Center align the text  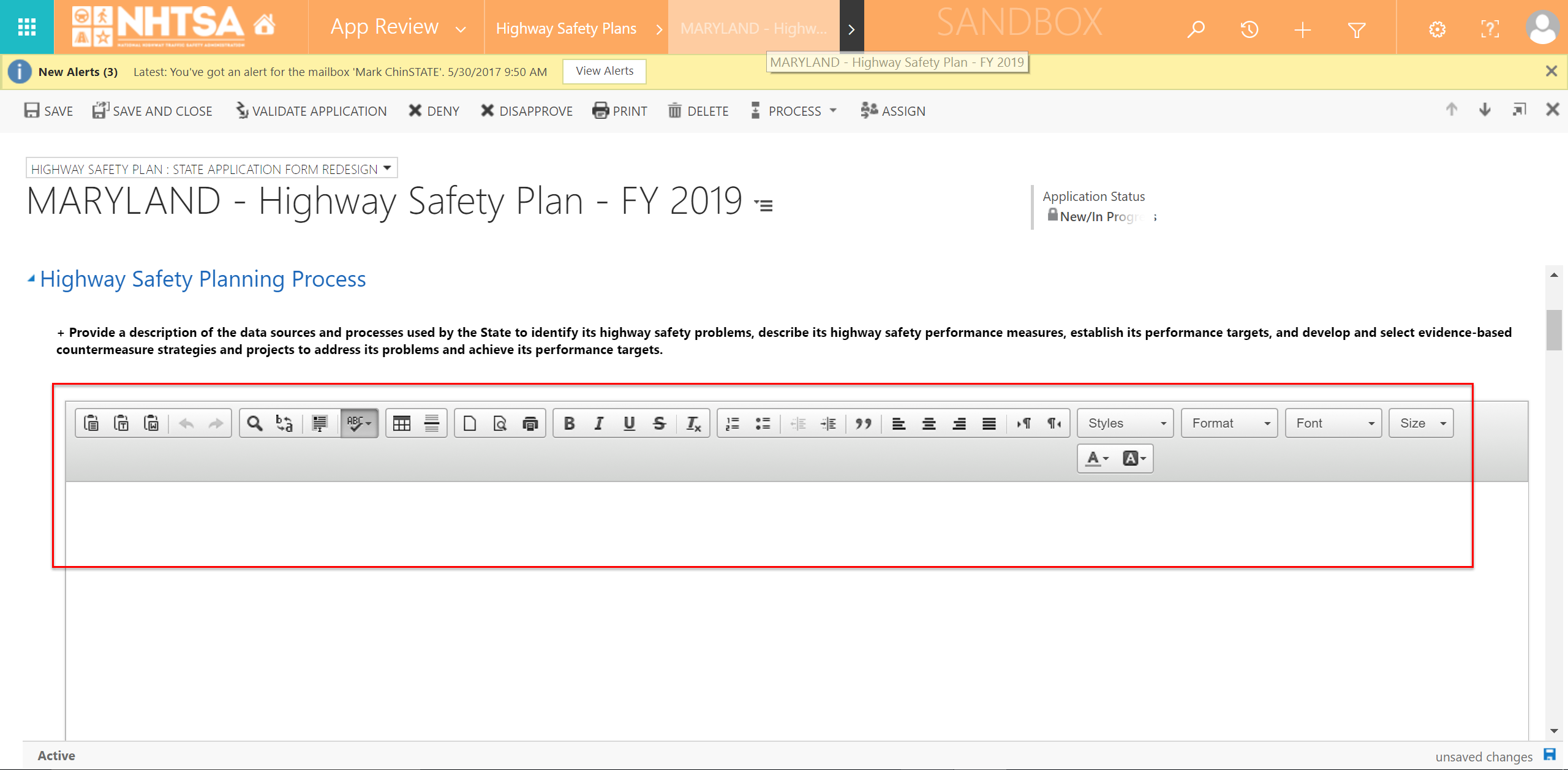[929, 423]
